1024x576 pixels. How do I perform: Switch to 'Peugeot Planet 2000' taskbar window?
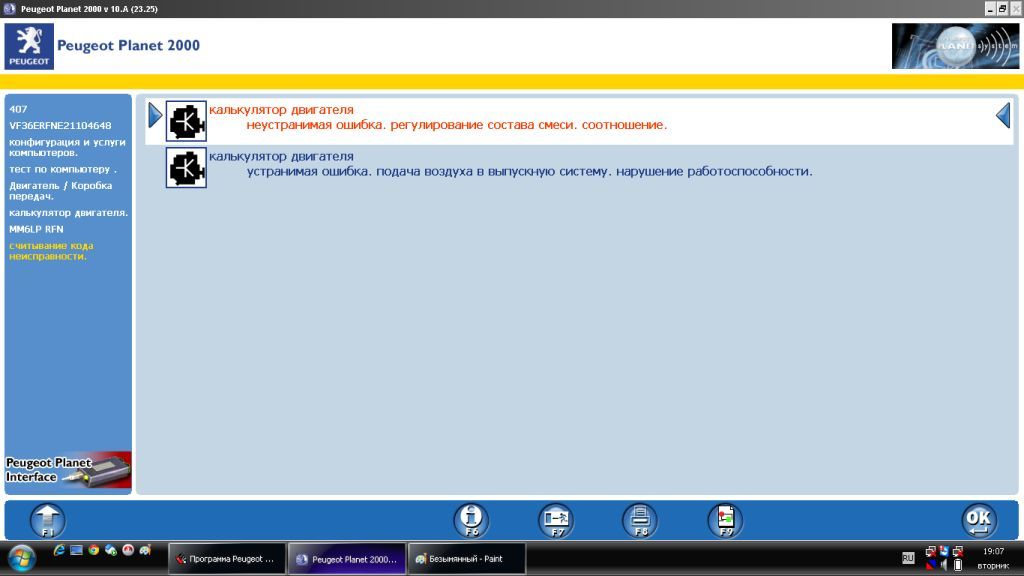347,559
